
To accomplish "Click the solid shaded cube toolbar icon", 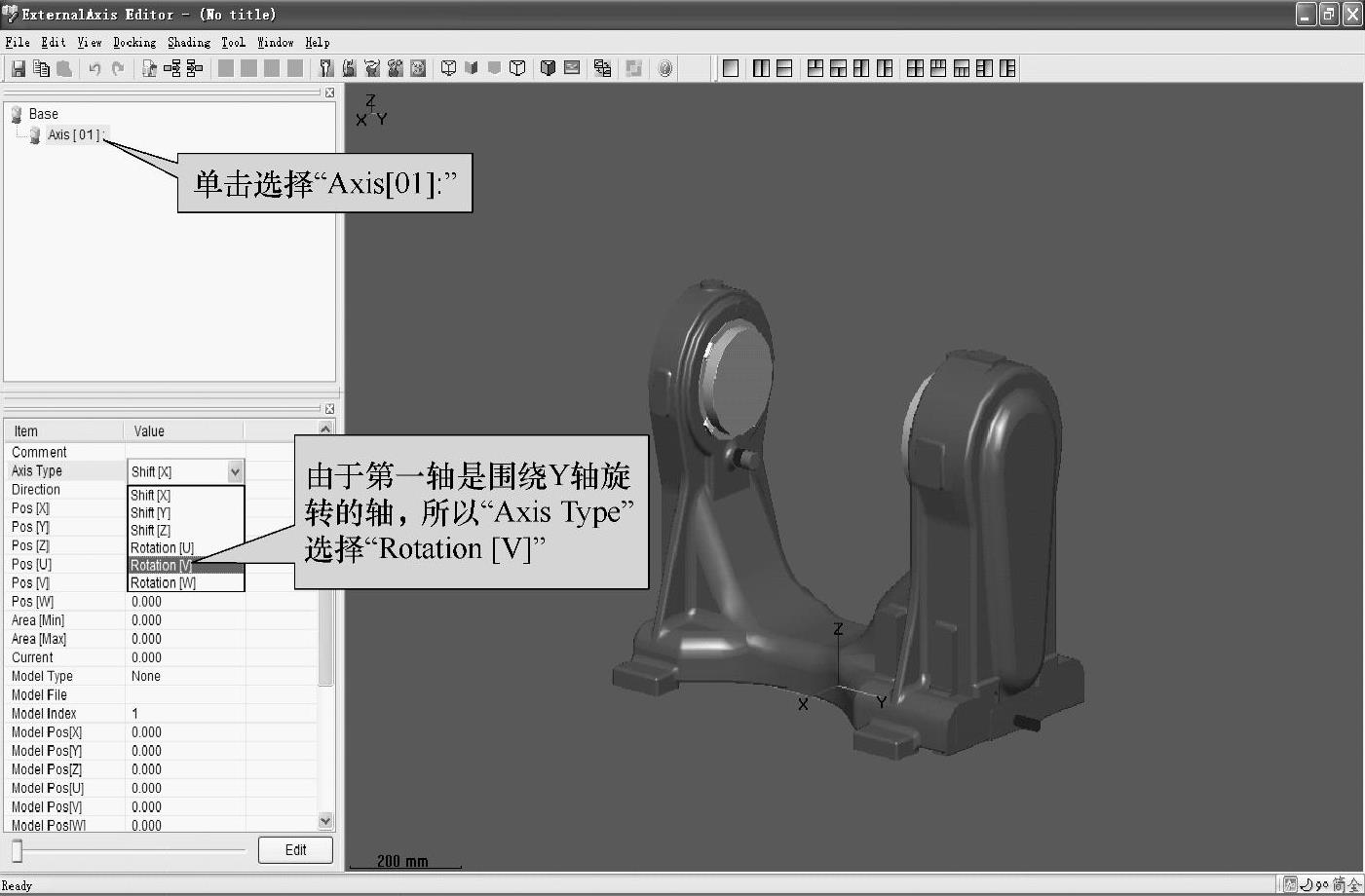I will (x=548, y=68).
